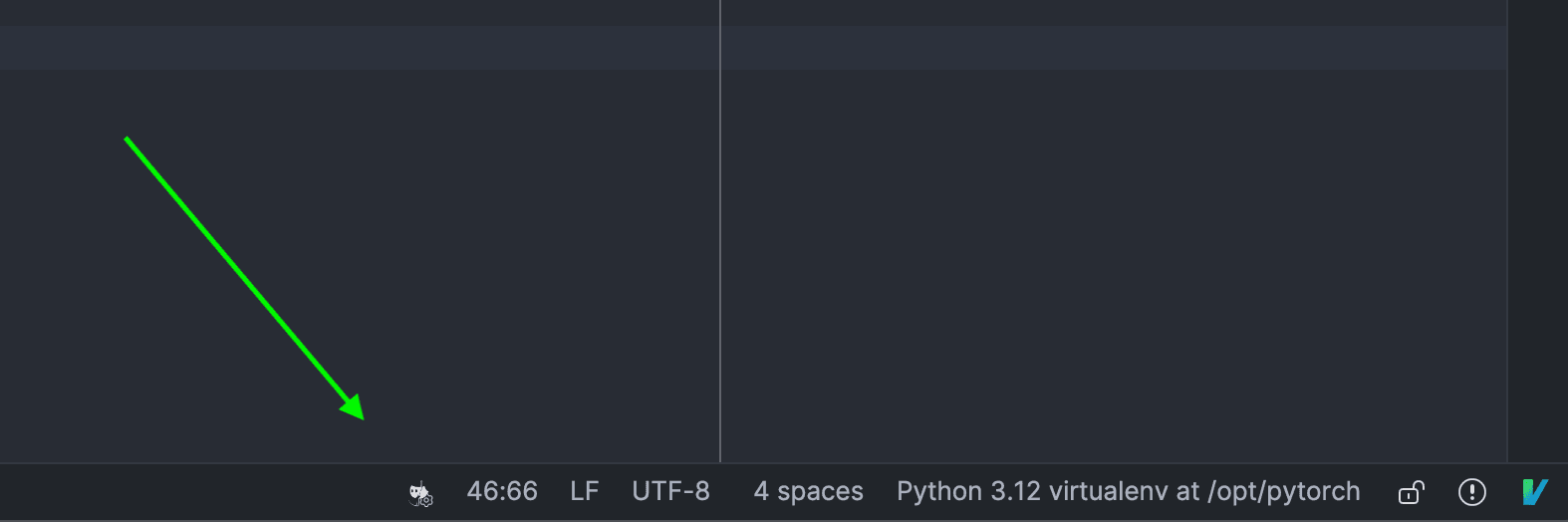Change the LF line separator
This screenshot has width=1568, height=522.
(585, 492)
